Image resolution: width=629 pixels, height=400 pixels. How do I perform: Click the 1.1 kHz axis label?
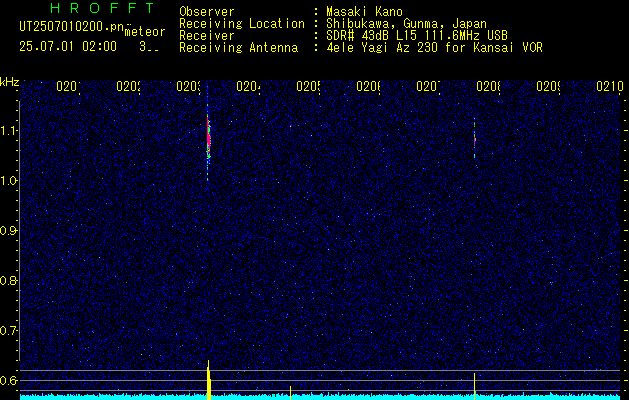[x=9, y=130]
